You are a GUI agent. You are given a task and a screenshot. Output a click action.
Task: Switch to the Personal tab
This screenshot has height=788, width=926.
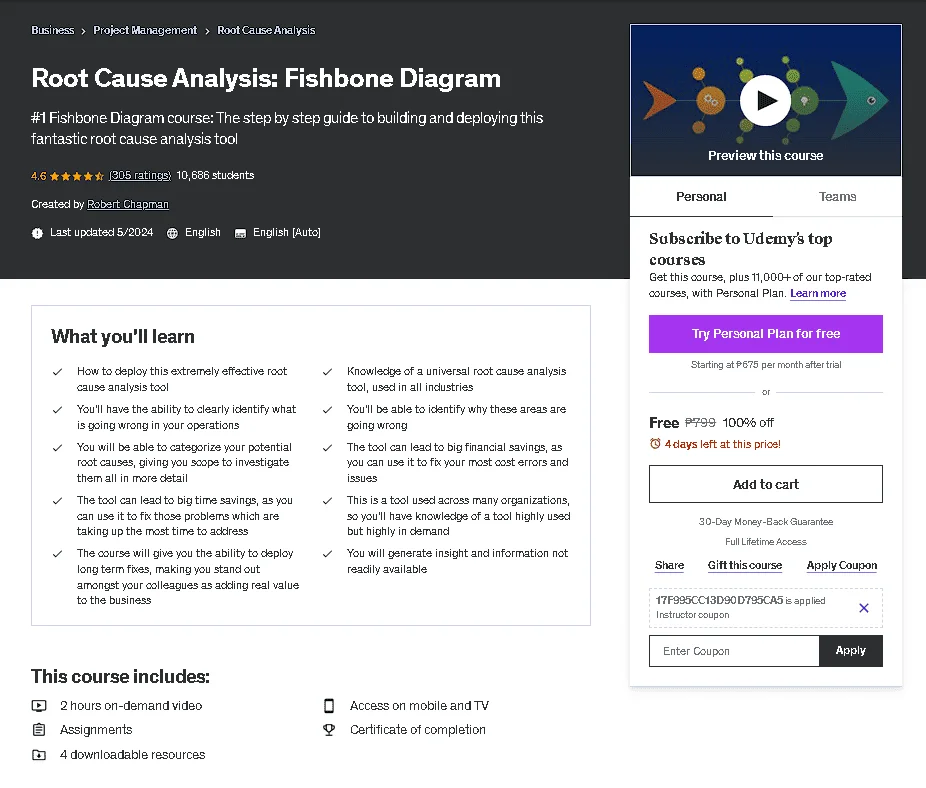[701, 197]
